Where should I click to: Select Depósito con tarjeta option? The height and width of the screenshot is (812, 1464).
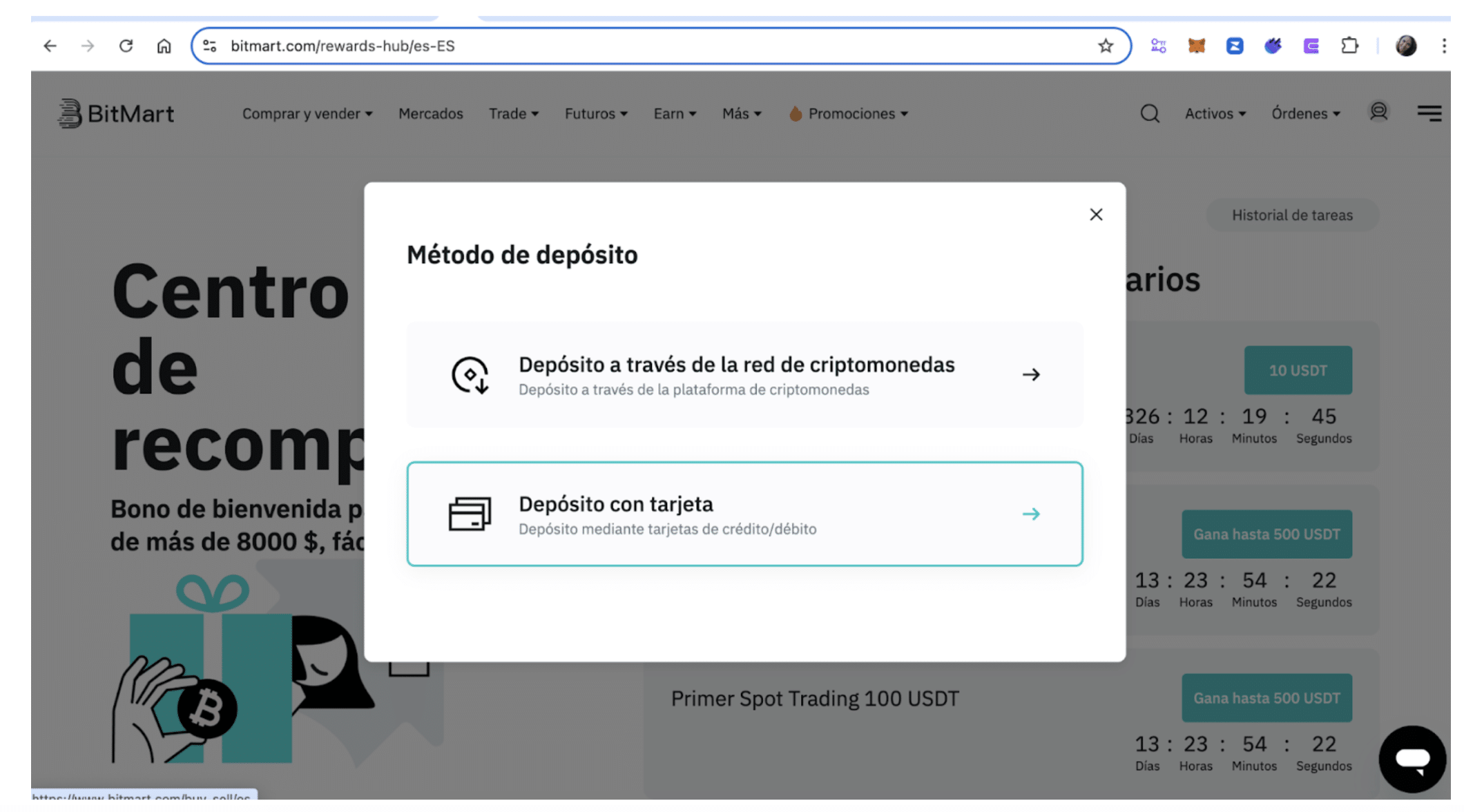point(744,514)
